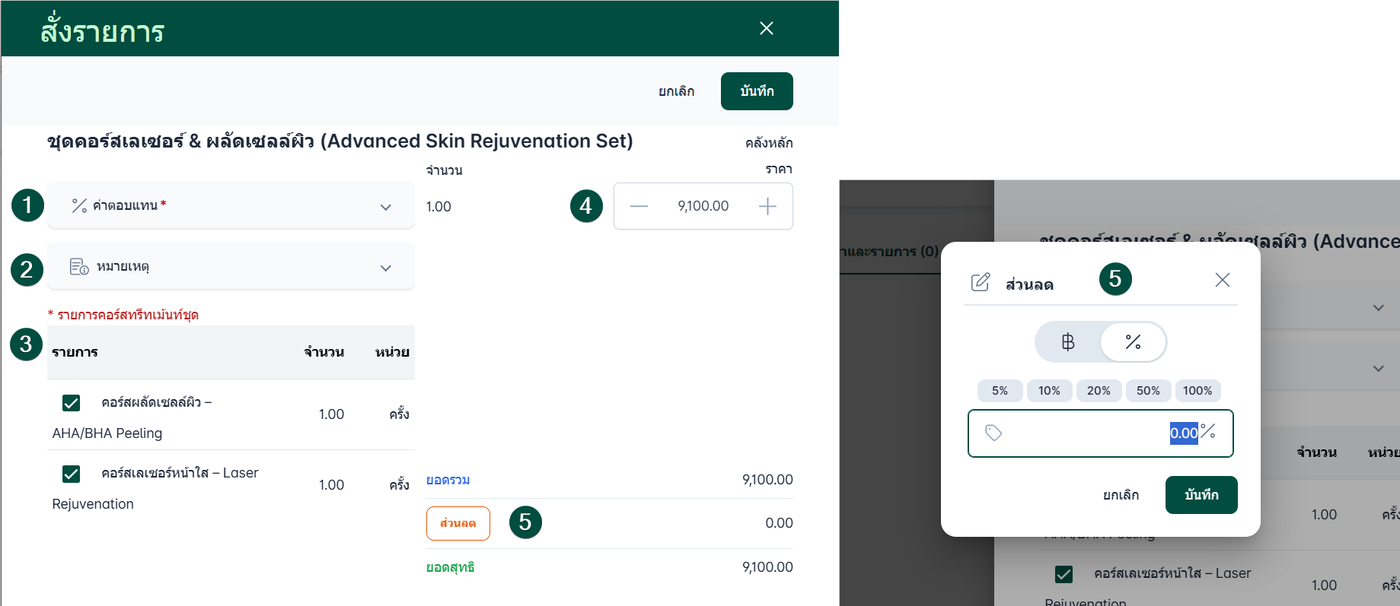Click the plus icon to increase price
The width and height of the screenshot is (1400, 606).
click(767, 206)
